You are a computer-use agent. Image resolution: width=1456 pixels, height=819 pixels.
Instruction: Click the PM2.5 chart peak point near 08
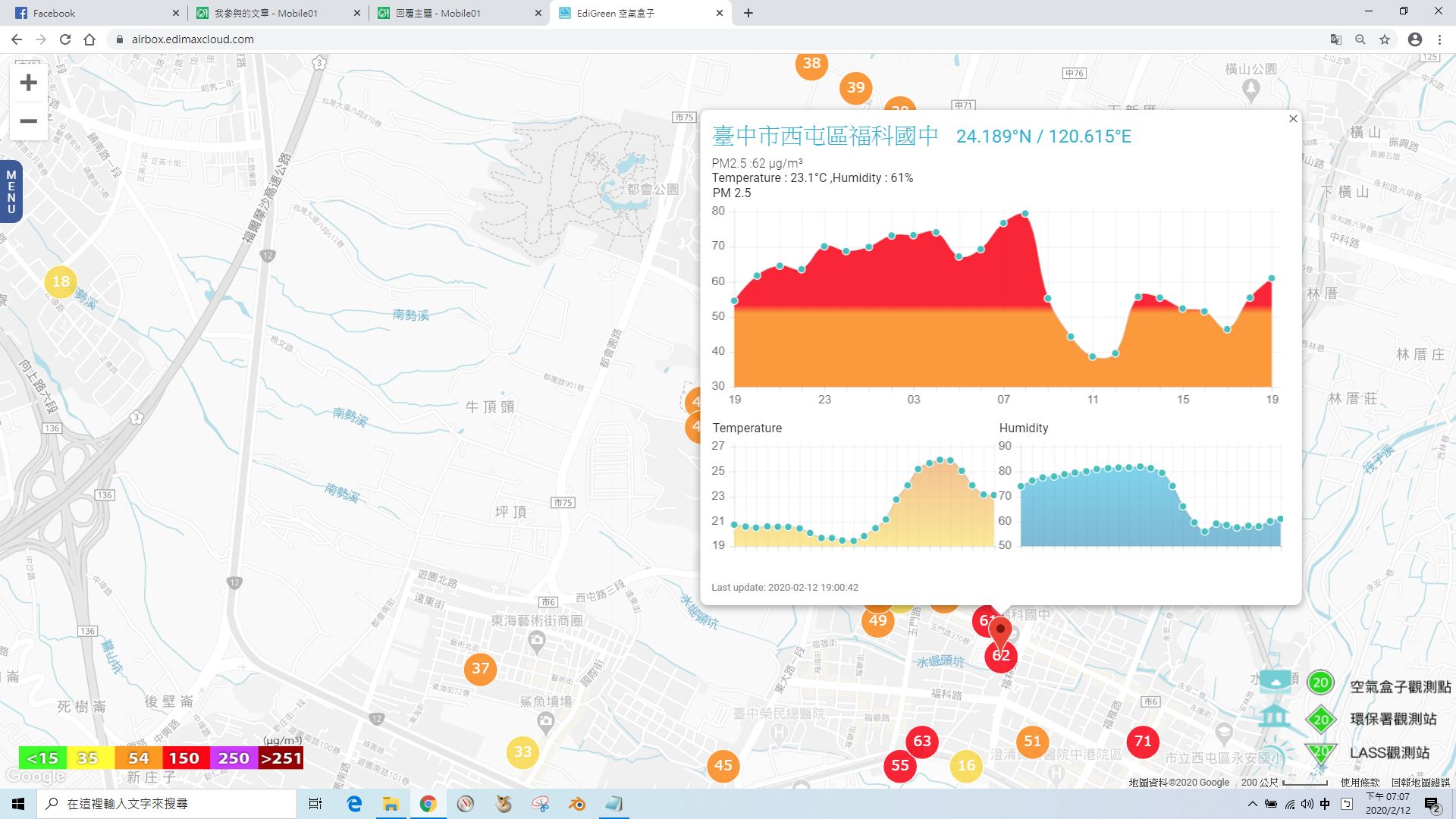pos(1025,214)
